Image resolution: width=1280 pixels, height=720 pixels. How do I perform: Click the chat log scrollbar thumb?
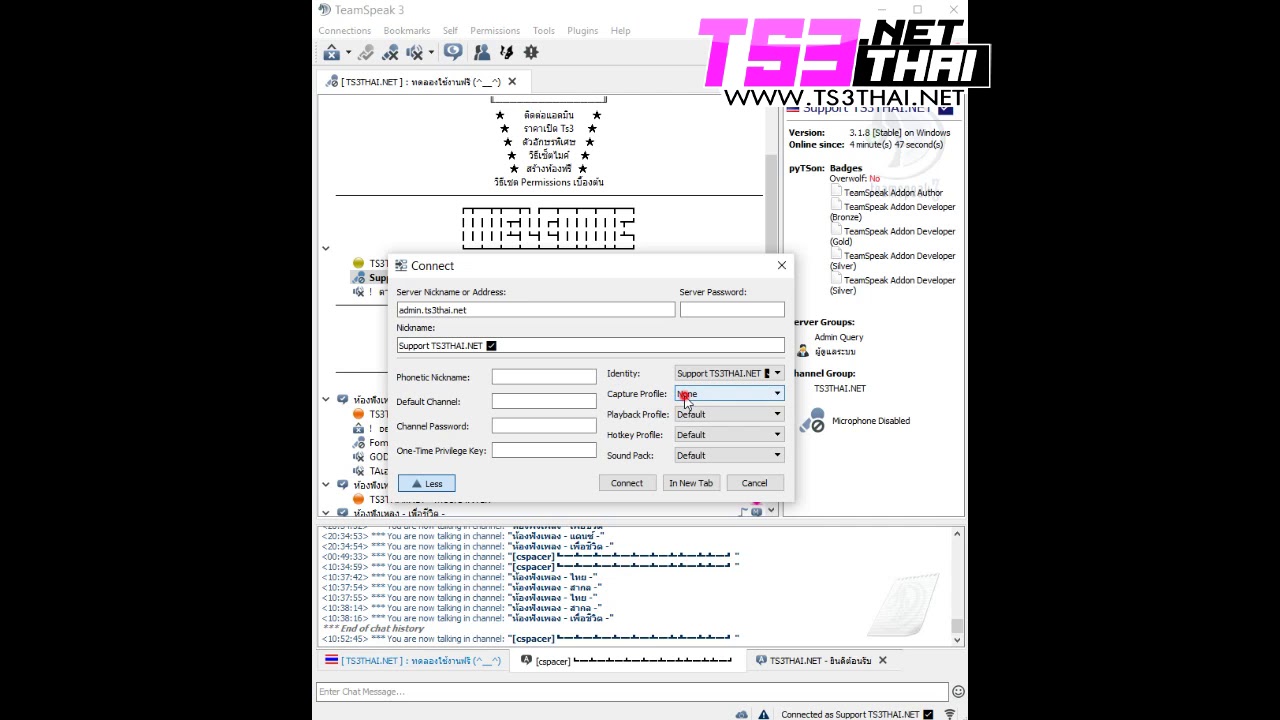[x=957, y=627]
